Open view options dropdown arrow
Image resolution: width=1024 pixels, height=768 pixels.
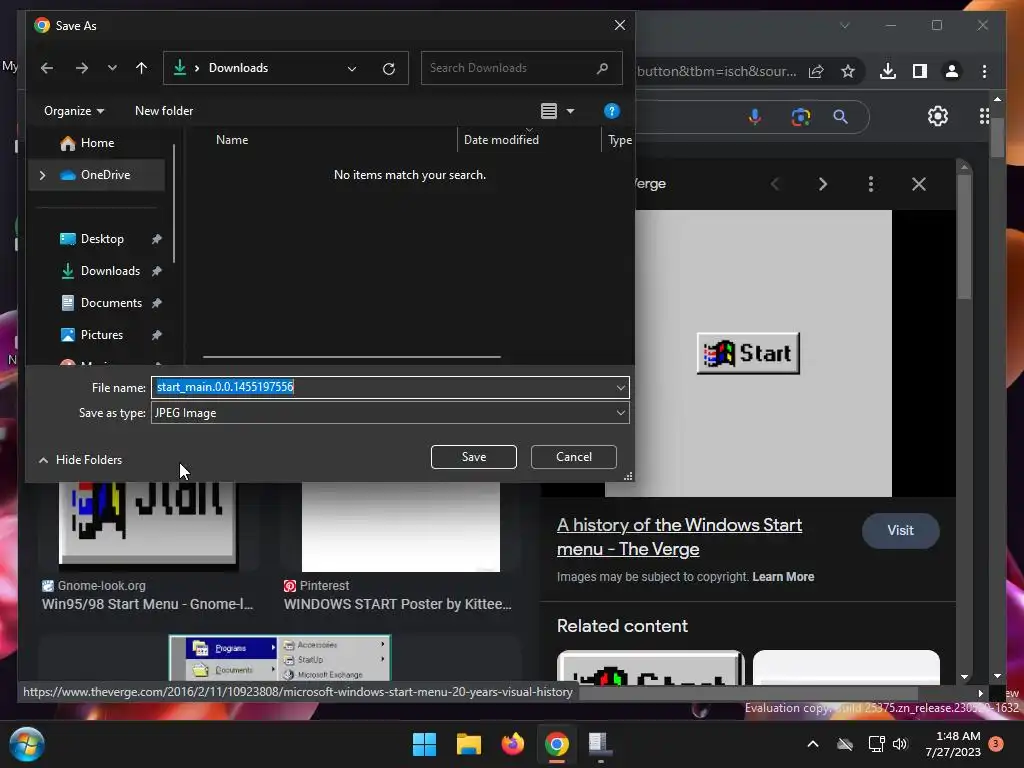tap(570, 111)
